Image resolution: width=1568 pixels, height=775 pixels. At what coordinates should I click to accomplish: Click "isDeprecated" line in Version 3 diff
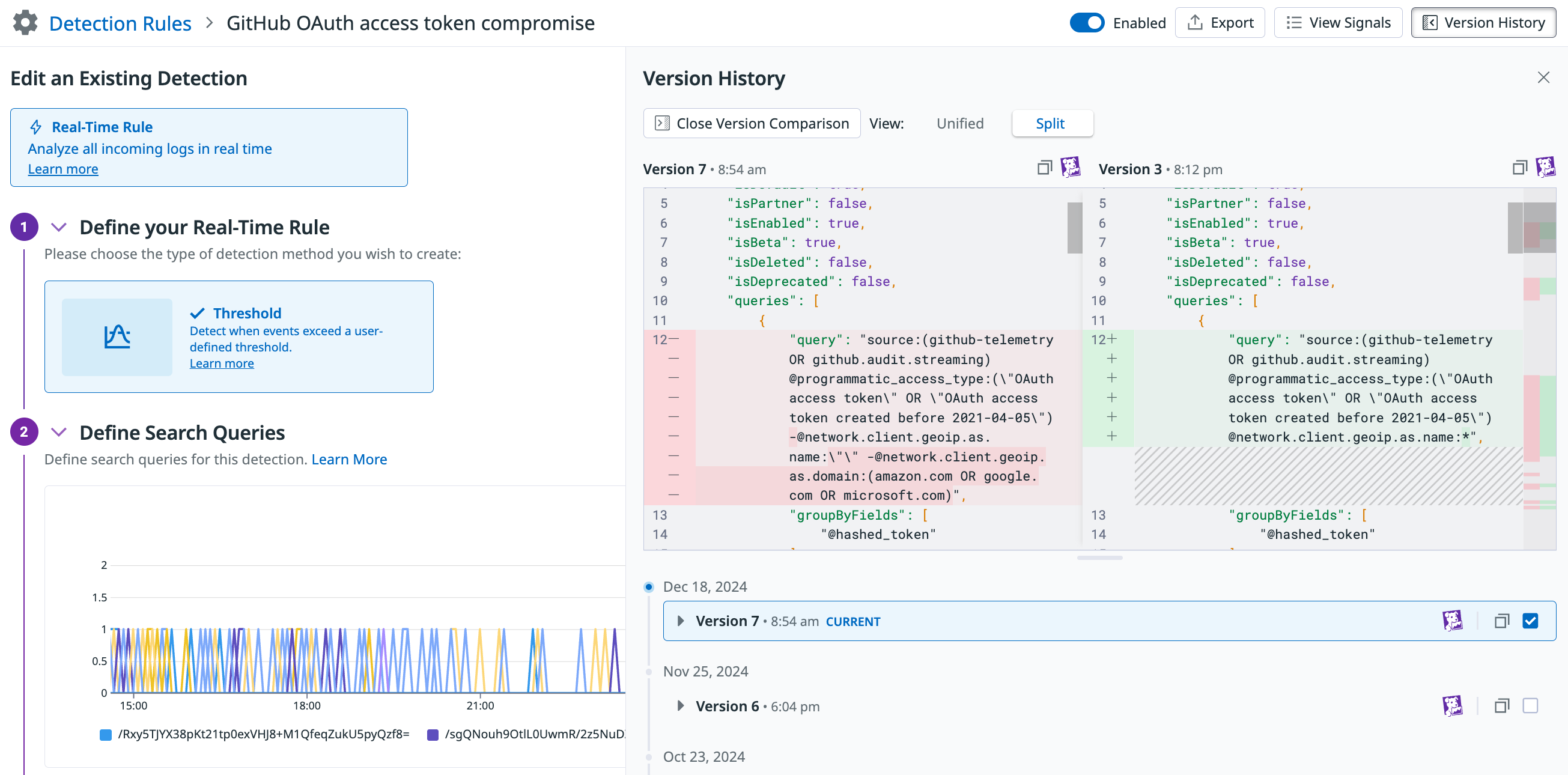[1251, 281]
